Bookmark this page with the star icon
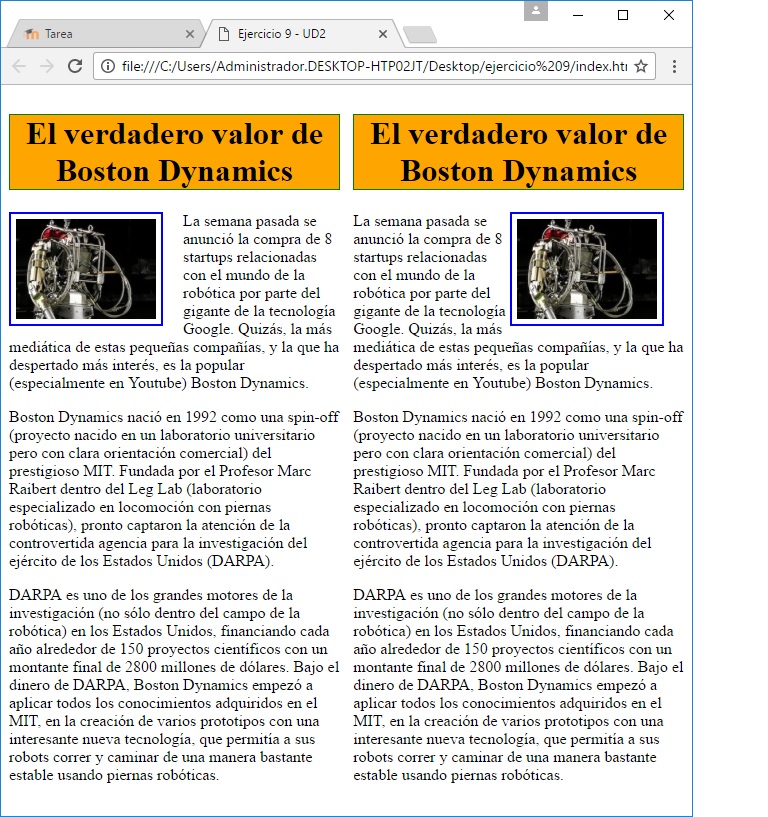 (641, 66)
